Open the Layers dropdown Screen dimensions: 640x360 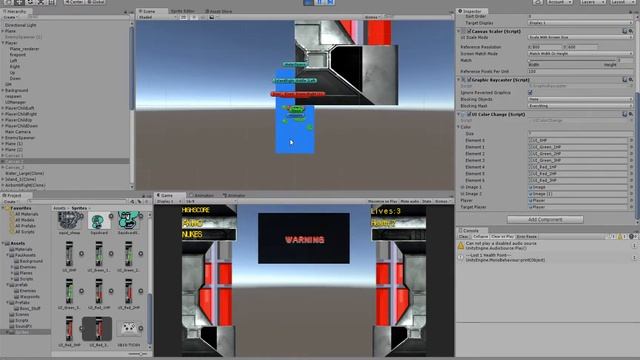click(x=593, y=2)
